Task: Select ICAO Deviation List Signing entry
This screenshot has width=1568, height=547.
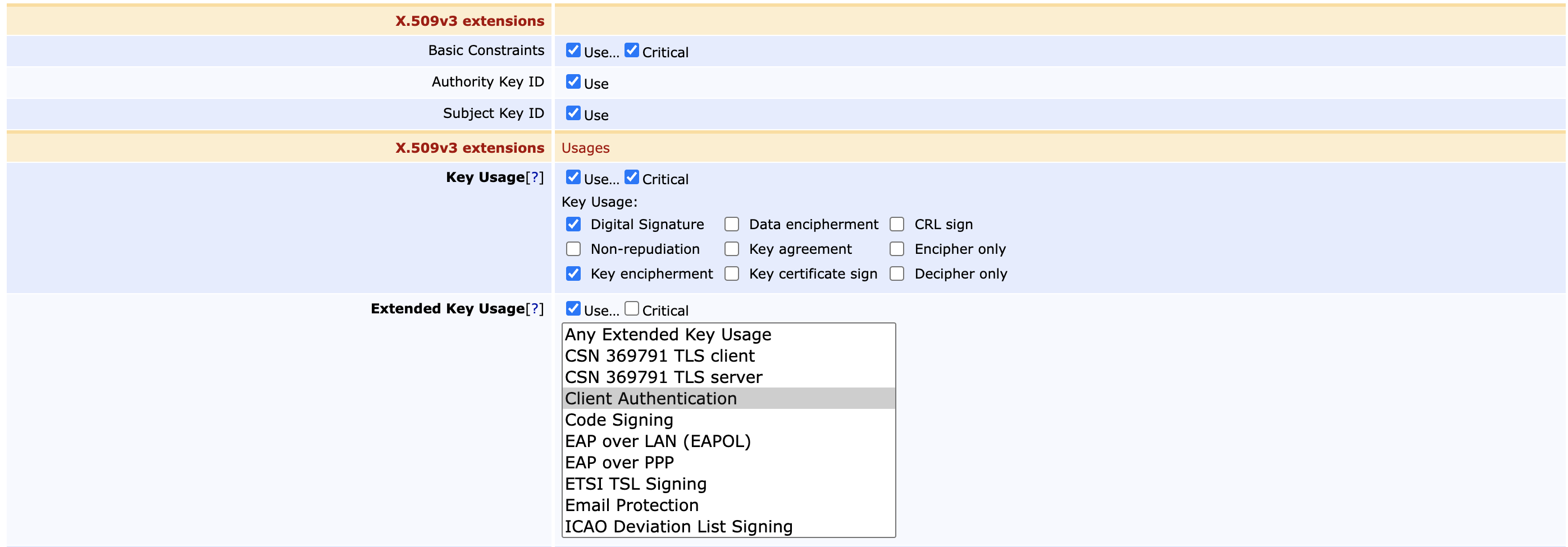Action: coord(678,526)
